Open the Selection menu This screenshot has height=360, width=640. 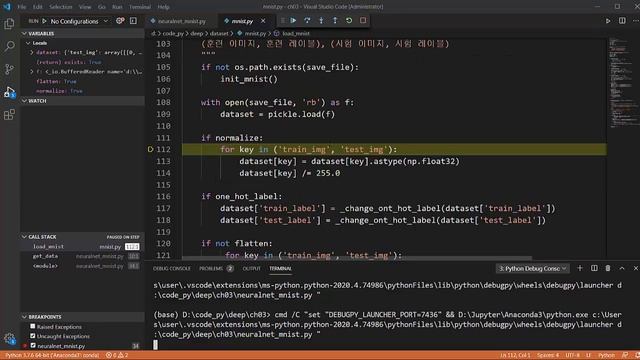click(60, 7)
